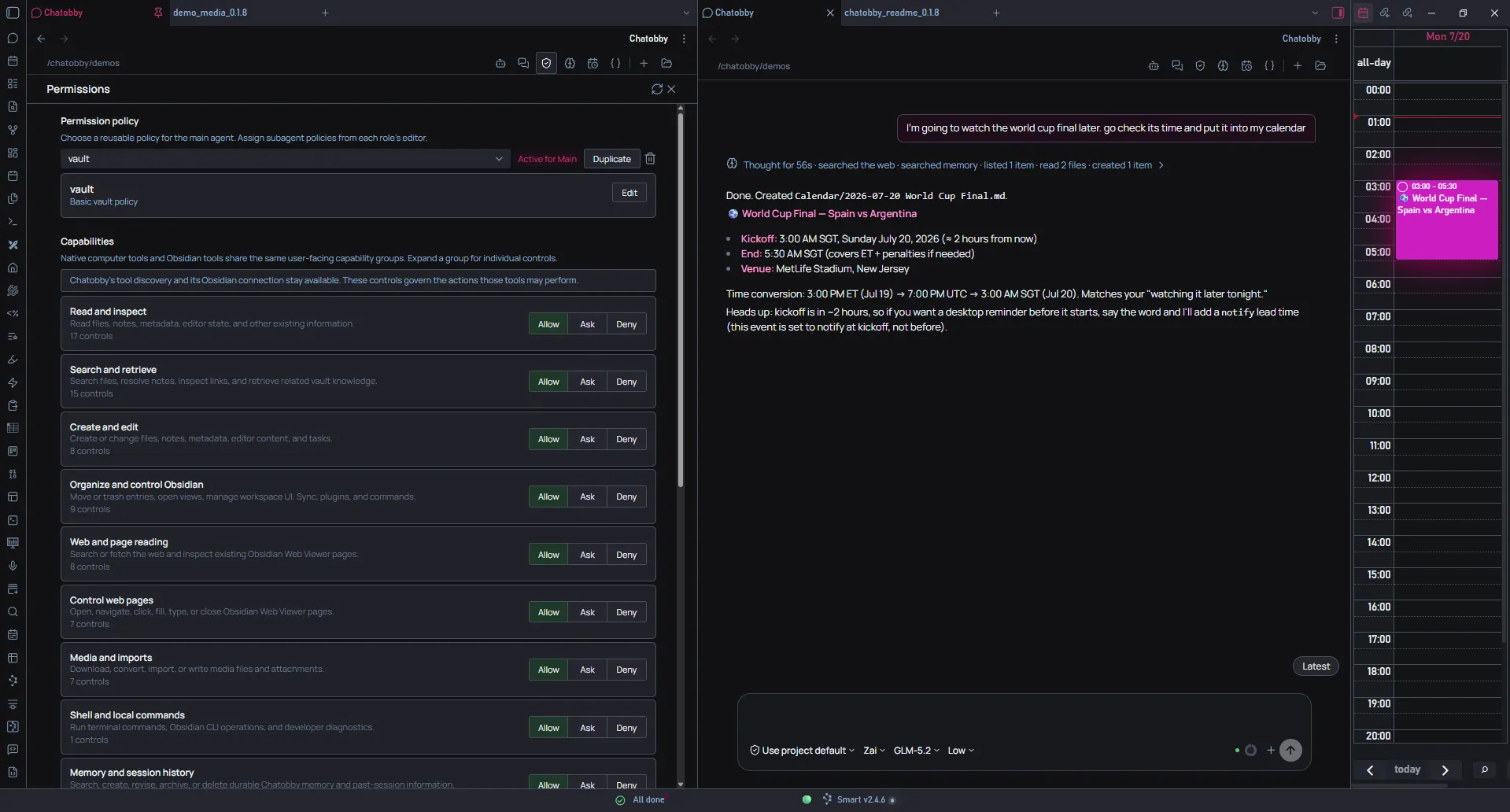Open new tab in left pane

coord(325,13)
